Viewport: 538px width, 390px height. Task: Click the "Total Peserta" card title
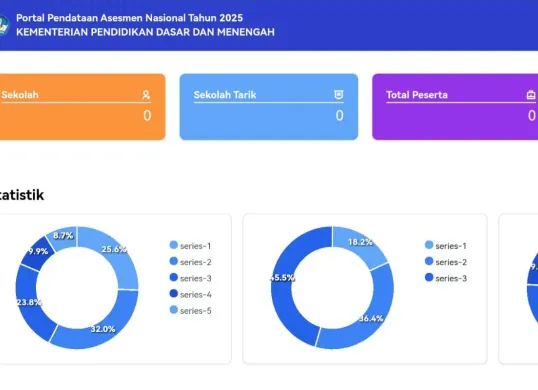[417, 95]
